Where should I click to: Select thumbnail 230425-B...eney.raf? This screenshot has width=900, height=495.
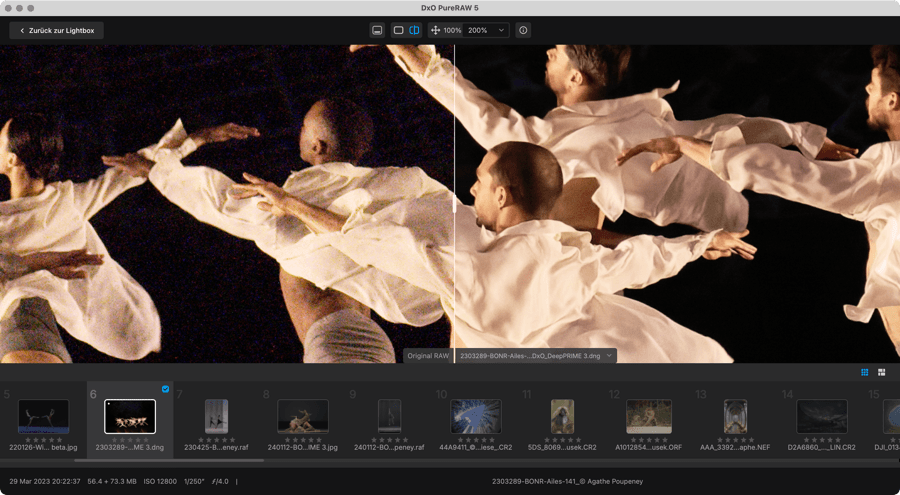coord(216,416)
